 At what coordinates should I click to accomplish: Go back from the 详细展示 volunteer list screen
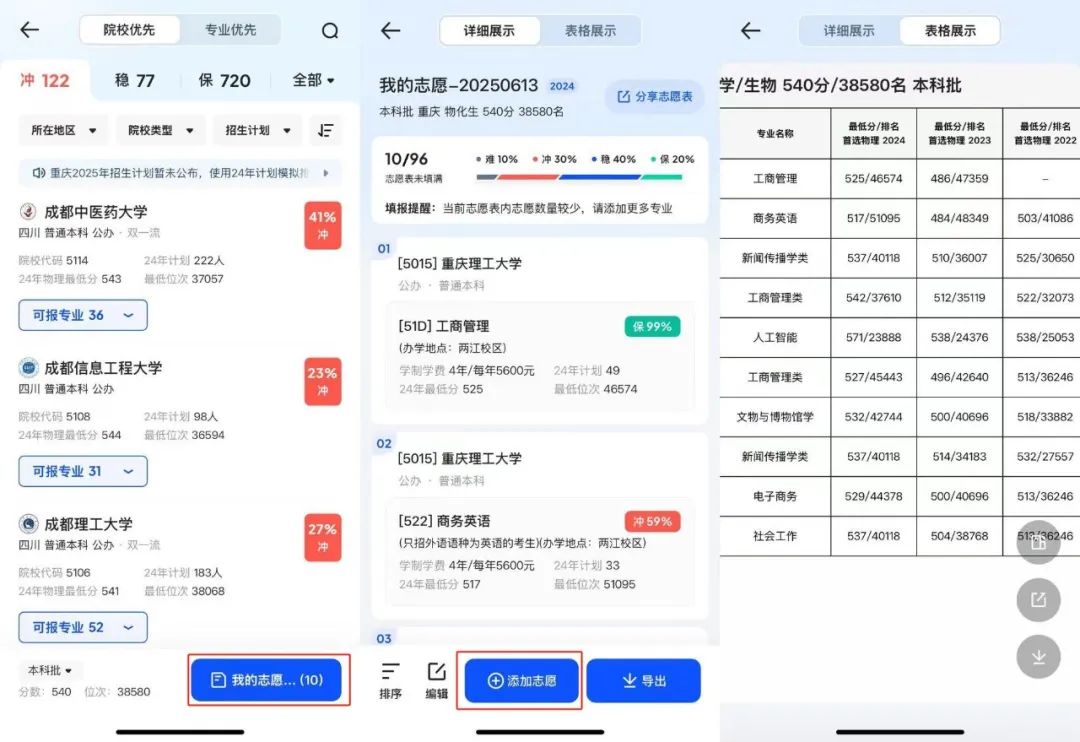[391, 30]
